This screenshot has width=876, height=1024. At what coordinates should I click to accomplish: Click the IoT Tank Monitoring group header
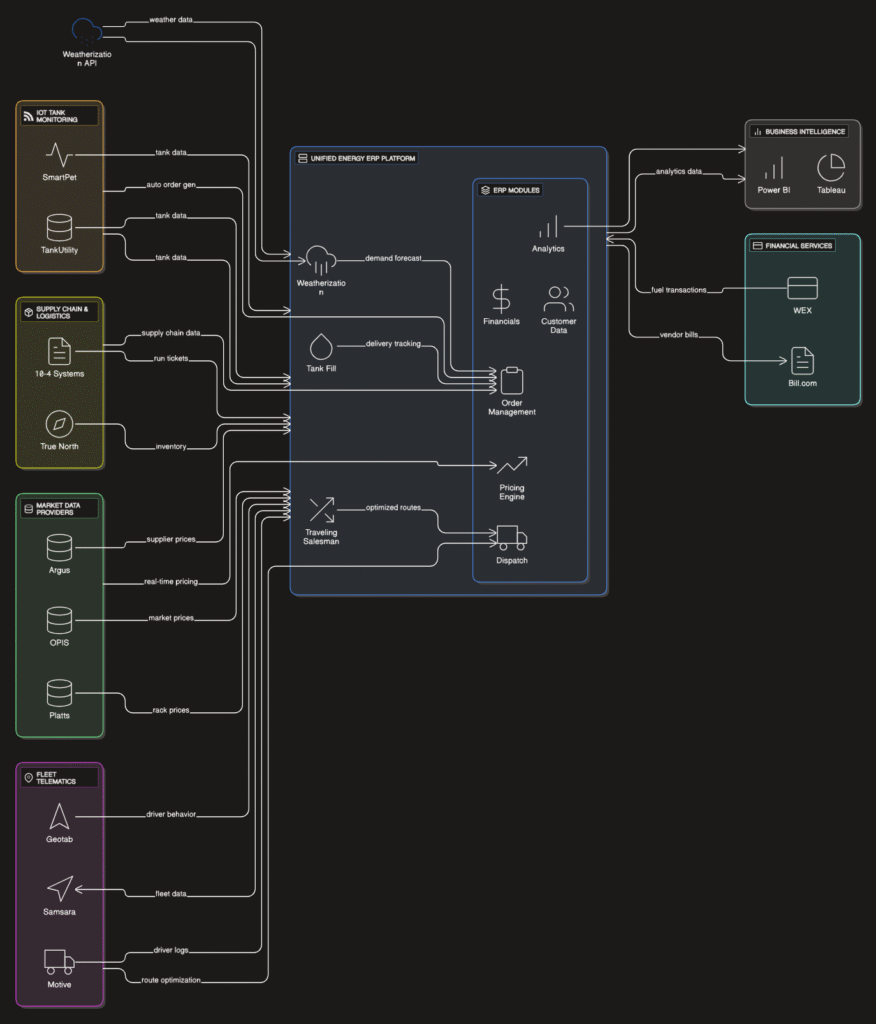[60, 115]
